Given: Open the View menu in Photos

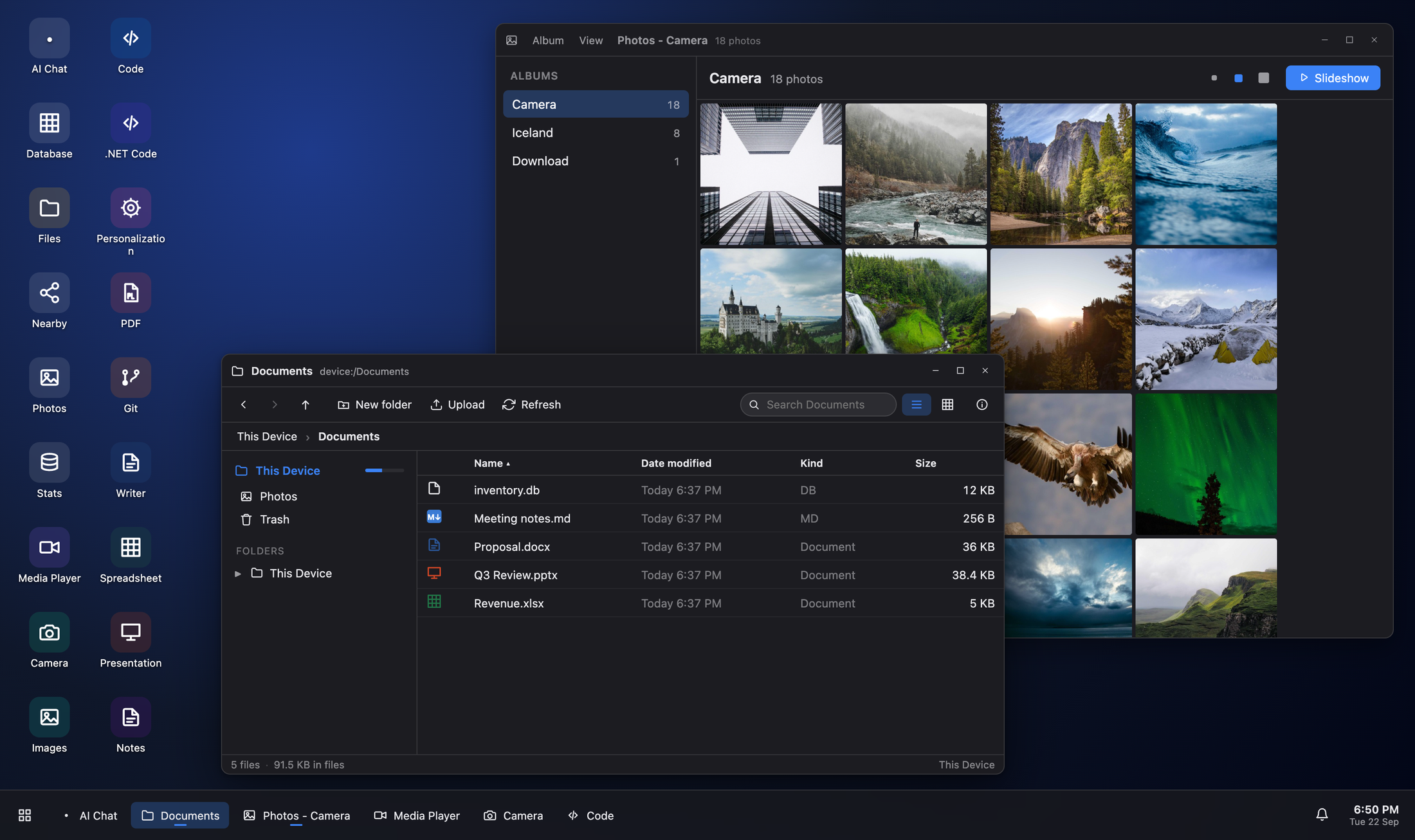Looking at the screenshot, I should (590, 40).
